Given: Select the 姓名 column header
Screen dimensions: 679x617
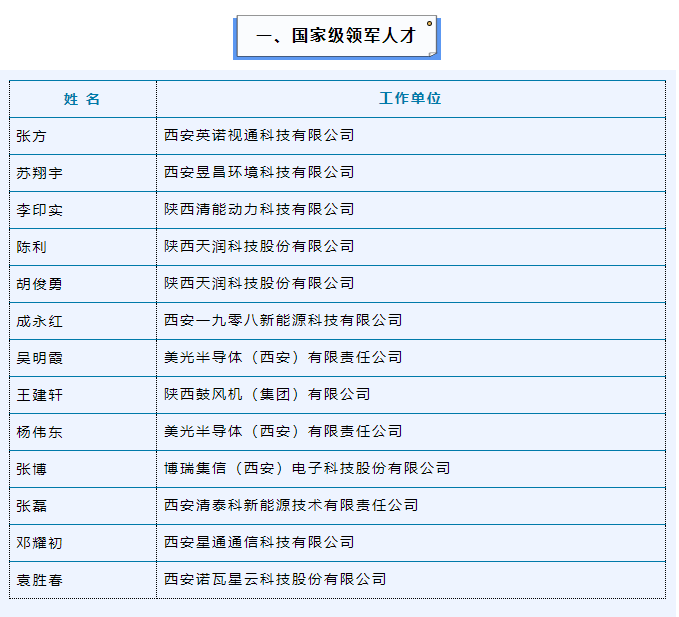Looking at the screenshot, I should (x=82, y=99).
